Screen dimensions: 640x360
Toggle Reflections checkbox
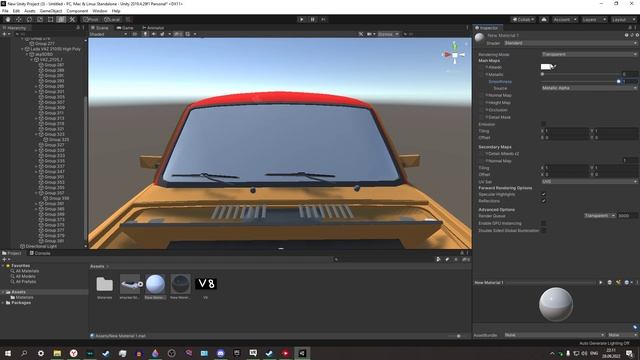click(x=543, y=201)
